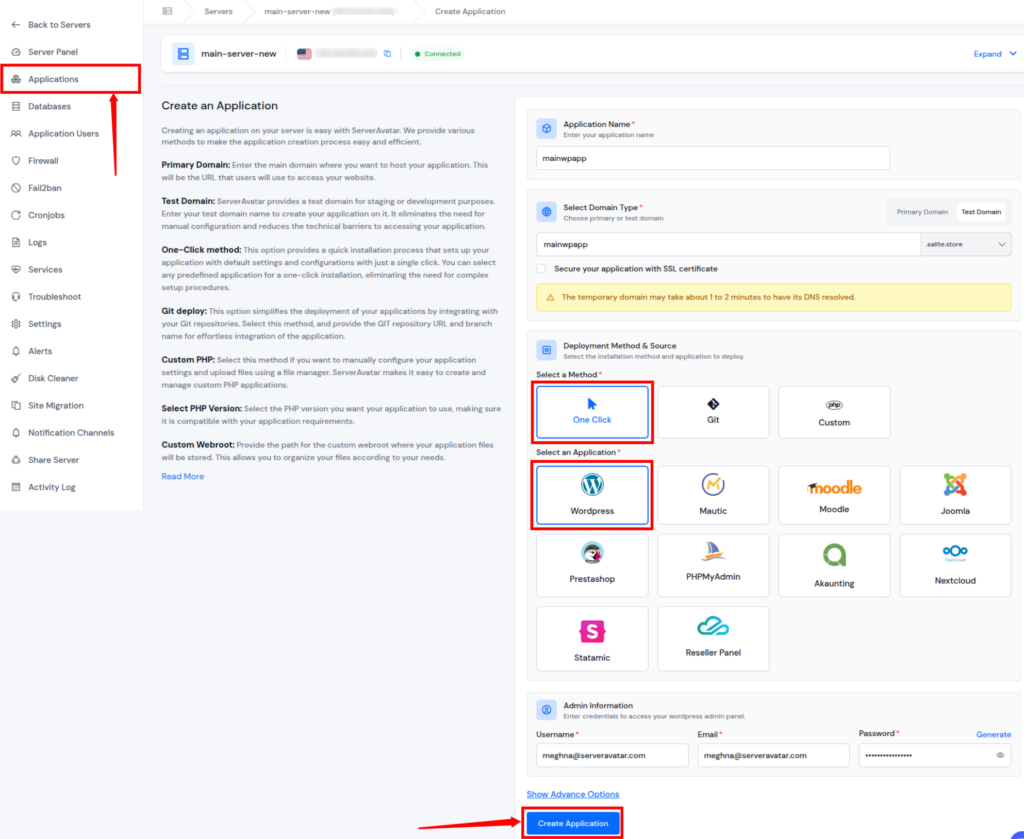Click the Generate password link
1024x839 pixels.
click(993, 734)
